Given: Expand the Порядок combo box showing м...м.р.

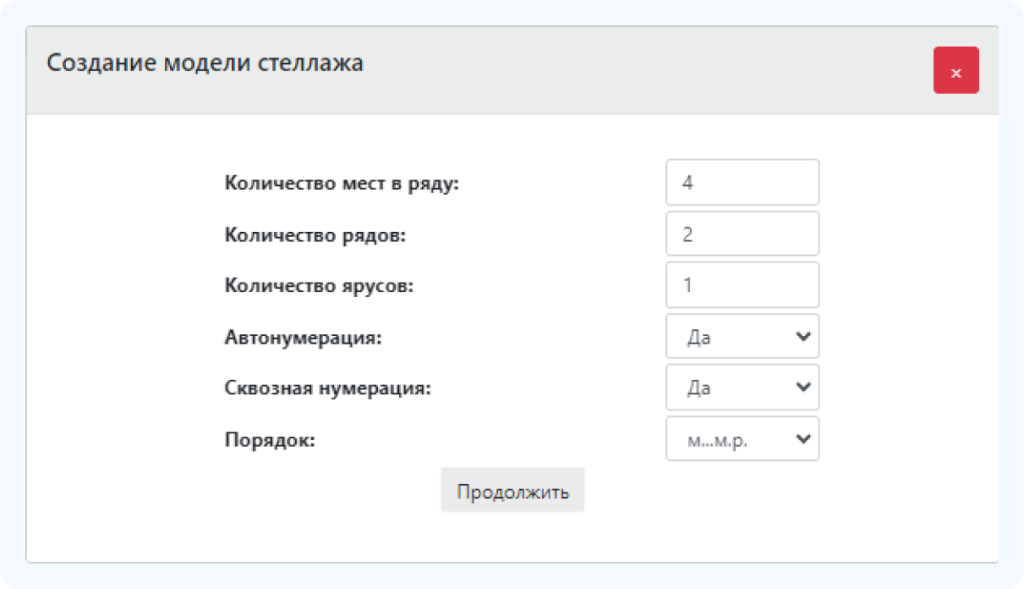Looking at the screenshot, I should tap(743, 439).
